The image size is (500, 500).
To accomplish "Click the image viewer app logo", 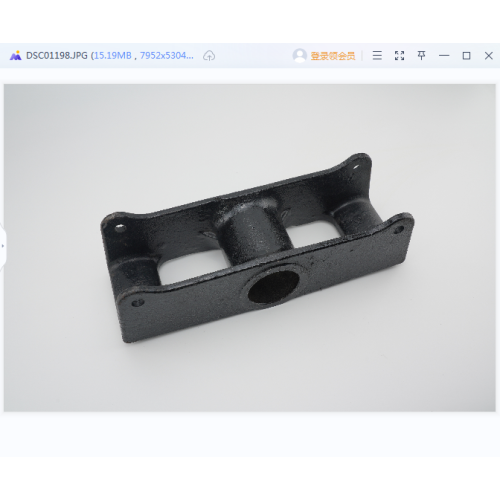I will point(15,55).
